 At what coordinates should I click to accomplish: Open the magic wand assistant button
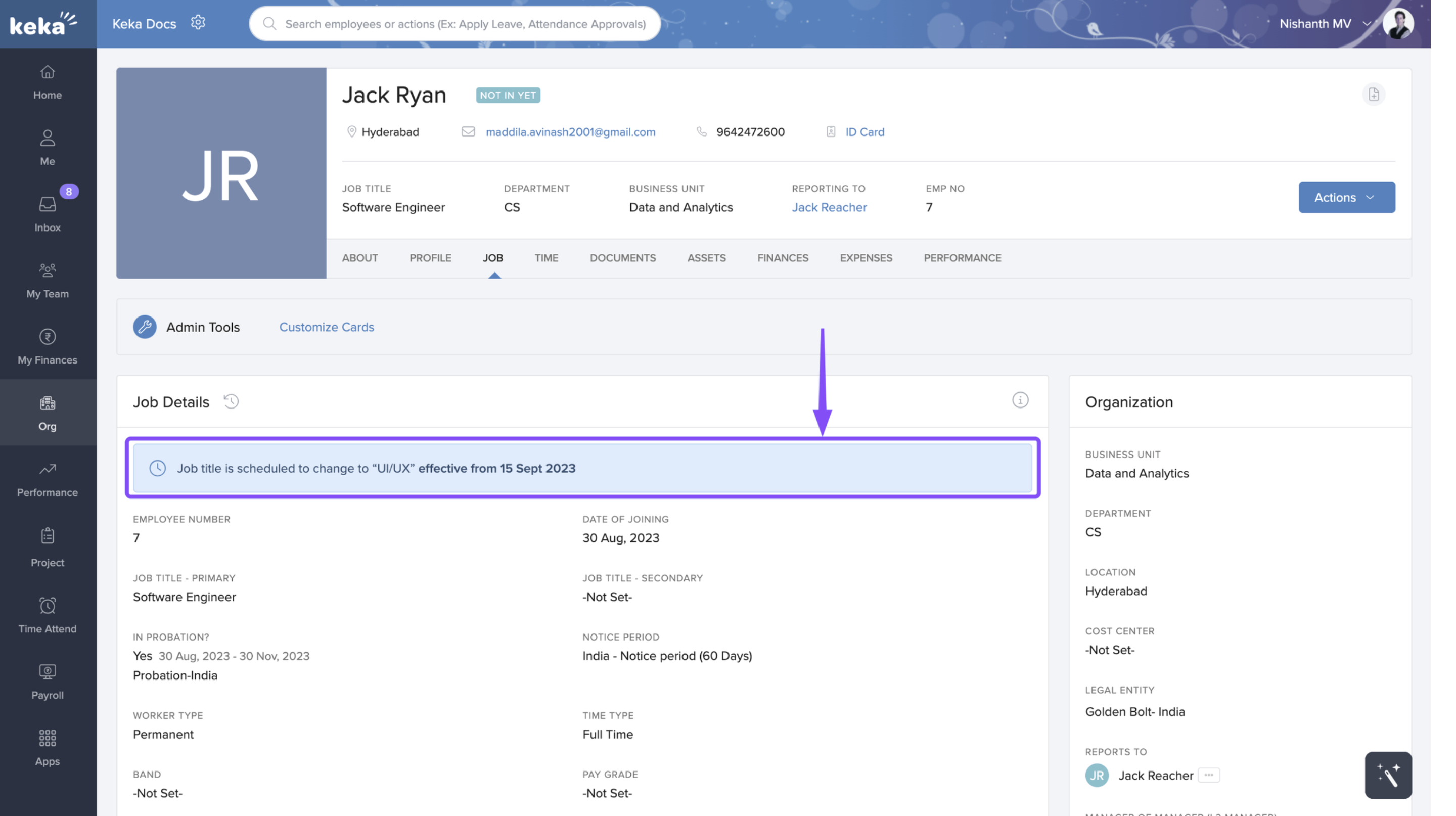coord(1388,775)
